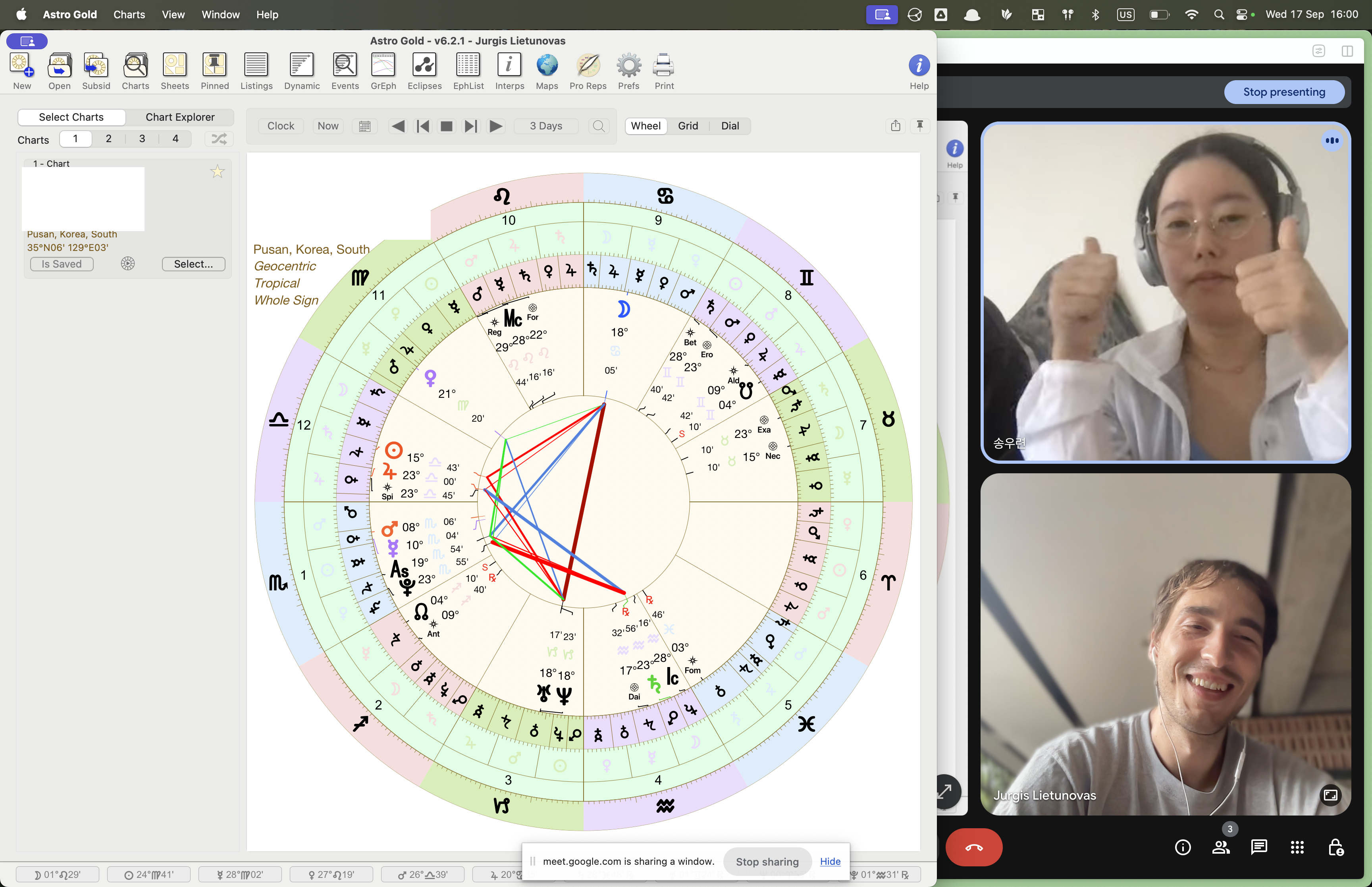Open the share export menu icon
1372x887 pixels.
click(895, 125)
